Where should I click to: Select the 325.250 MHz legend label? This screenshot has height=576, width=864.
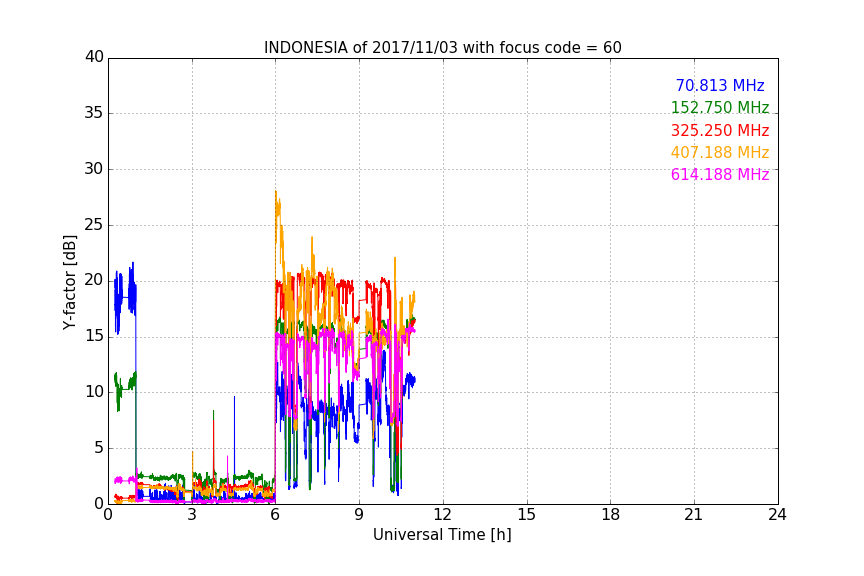point(720,130)
